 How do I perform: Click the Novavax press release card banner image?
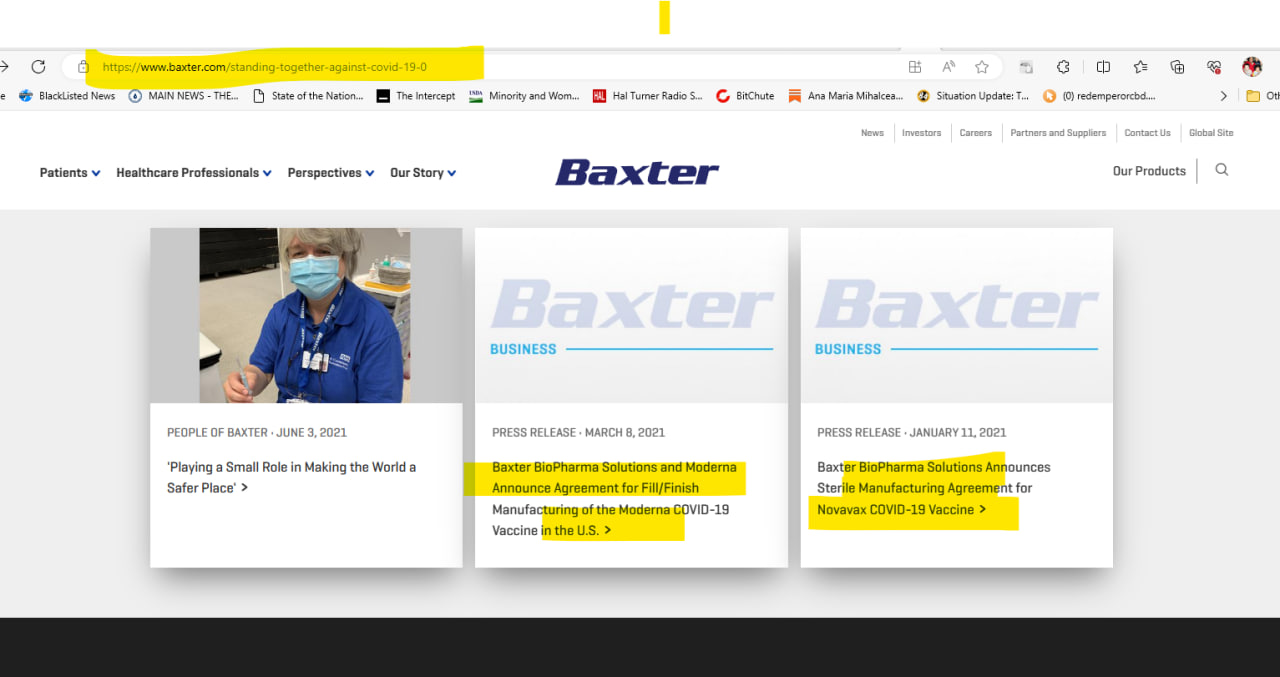(957, 315)
